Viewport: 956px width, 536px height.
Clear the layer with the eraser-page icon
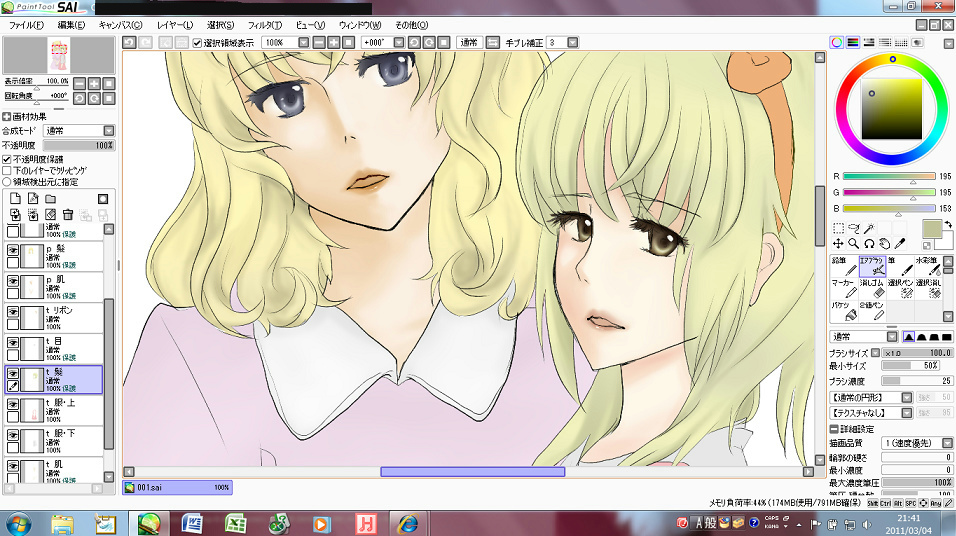pyautogui.click(x=51, y=215)
